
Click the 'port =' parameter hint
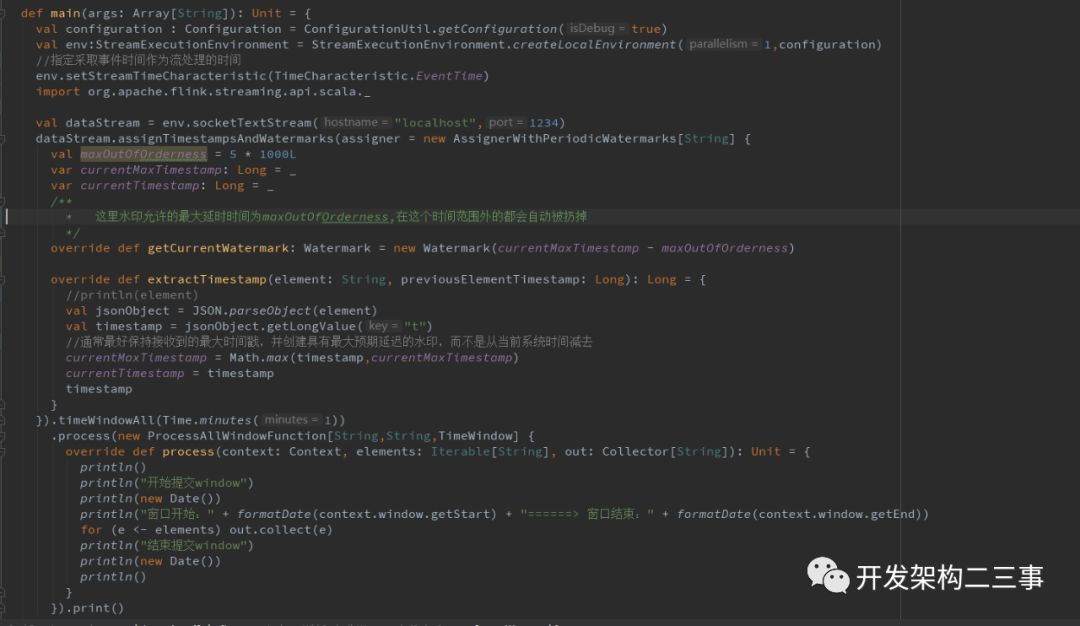point(506,122)
